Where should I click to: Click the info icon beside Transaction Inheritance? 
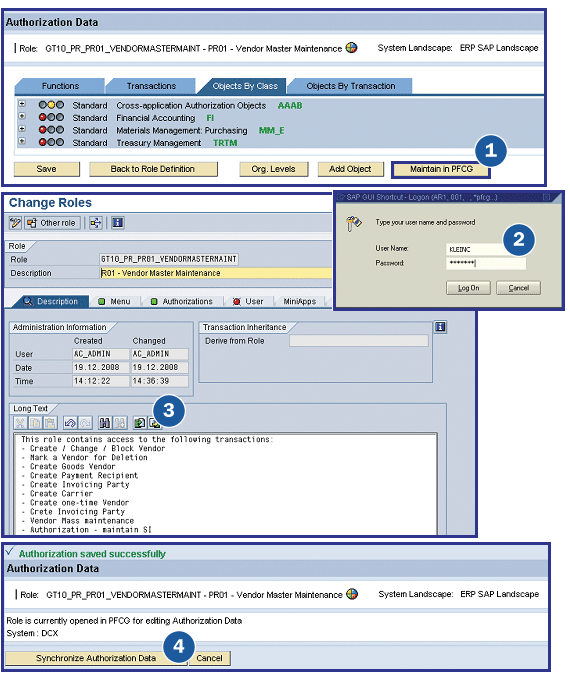440,327
